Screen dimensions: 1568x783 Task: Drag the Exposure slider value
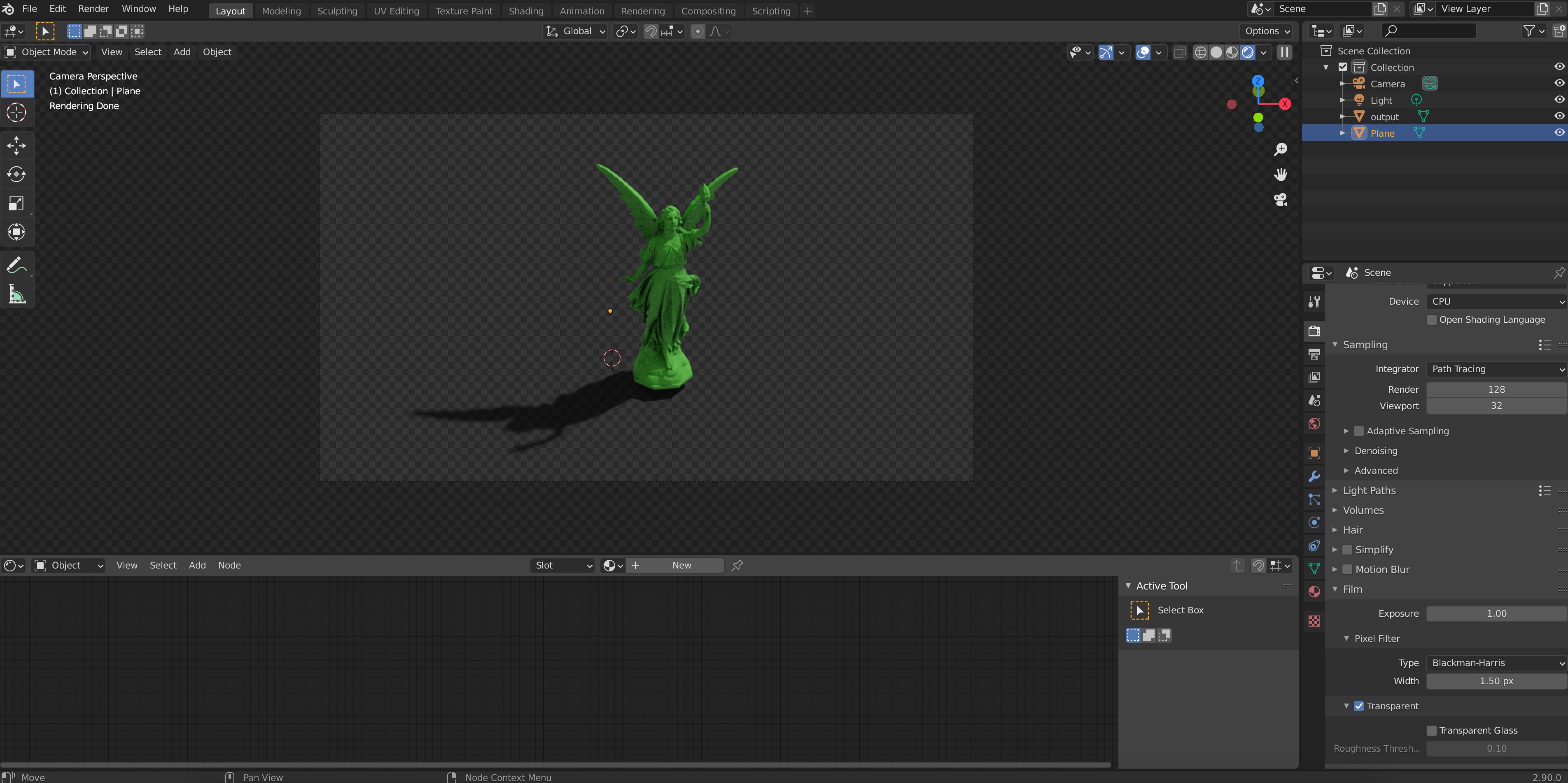(1495, 613)
